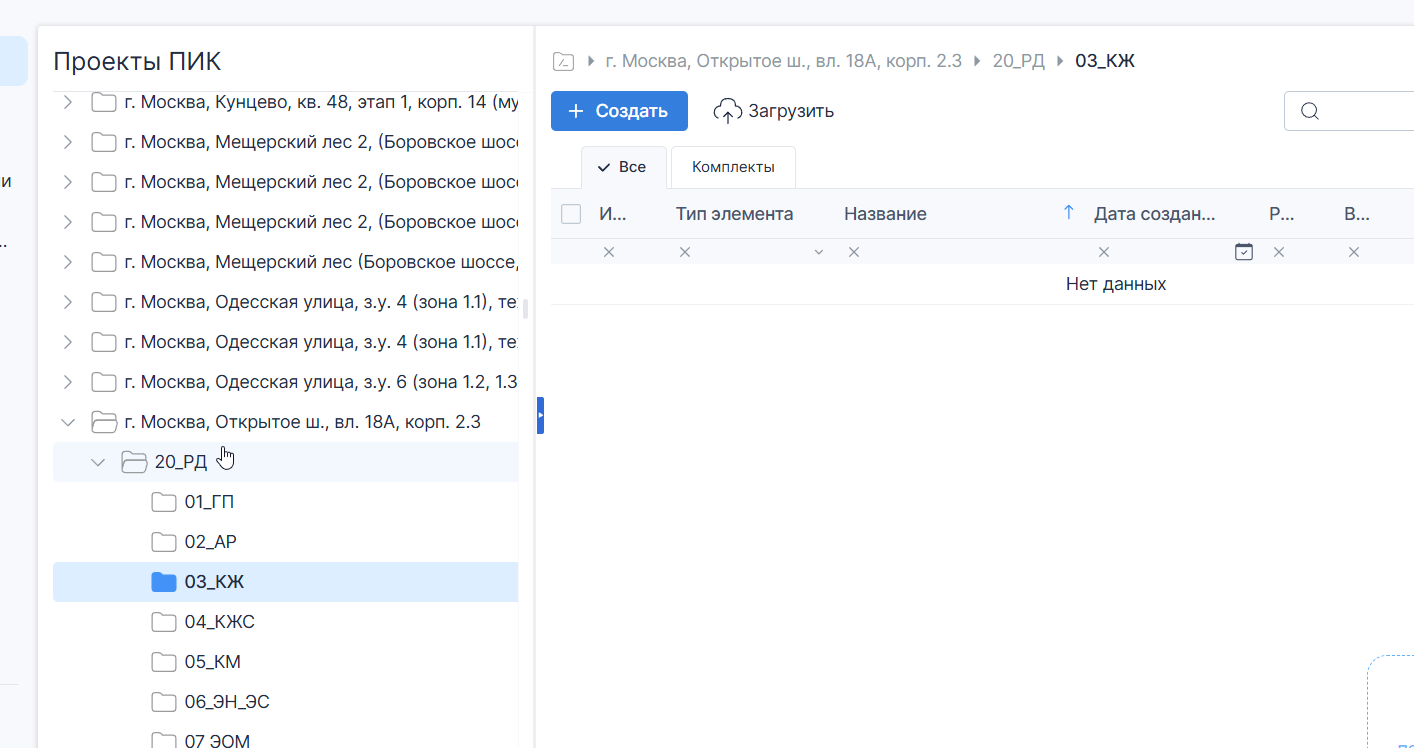Click the И... column header
The height and width of the screenshot is (748, 1414).
pyautogui.click(x=613, y=214)
